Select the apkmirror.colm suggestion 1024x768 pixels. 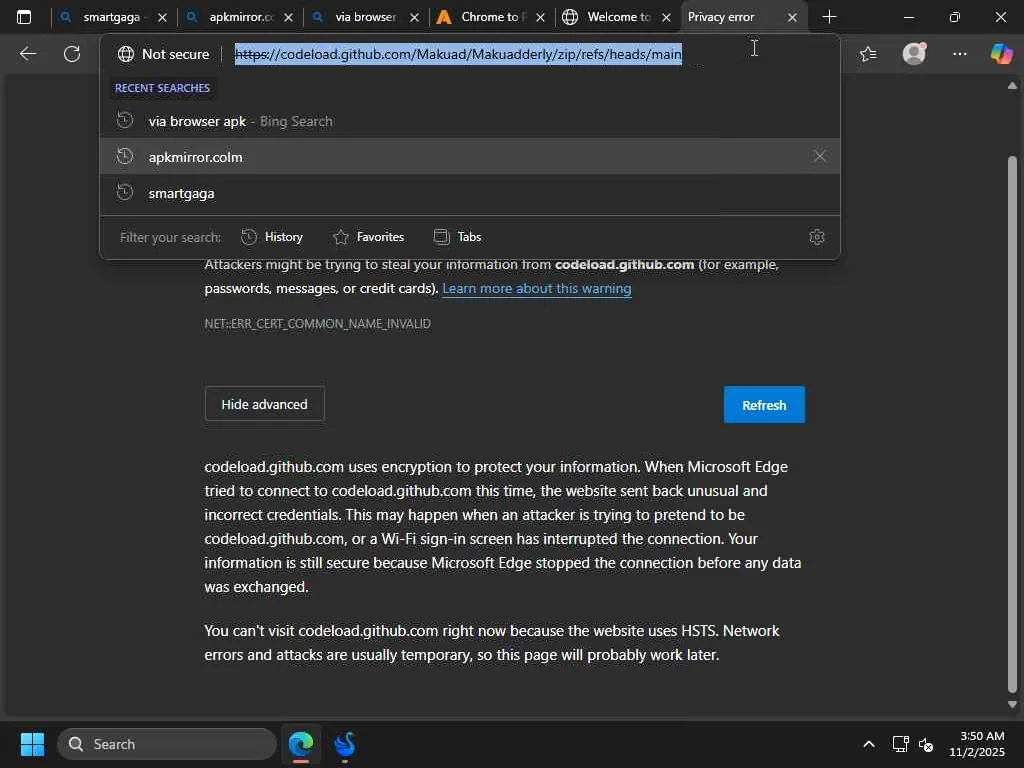[x=470, y=156]
